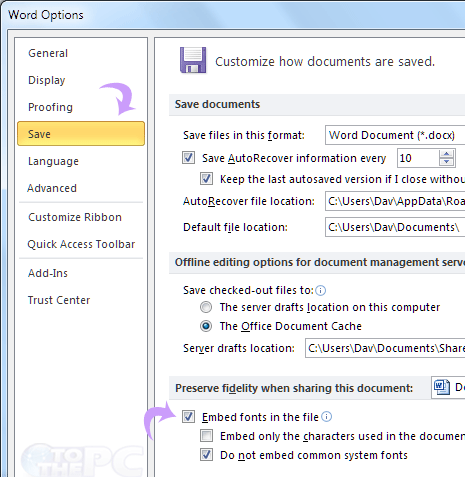Open the Save files in this format dropdown
This screenshot has width=465, height=477.
(395, 135)
